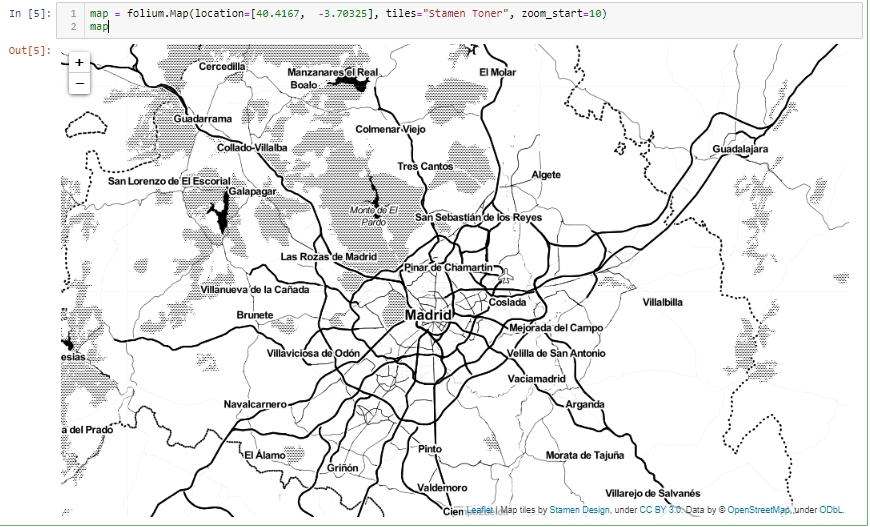Click the Guadalajara label on the map
The height and width of the screenshot is (527, 870).
[x=740, y=149]
